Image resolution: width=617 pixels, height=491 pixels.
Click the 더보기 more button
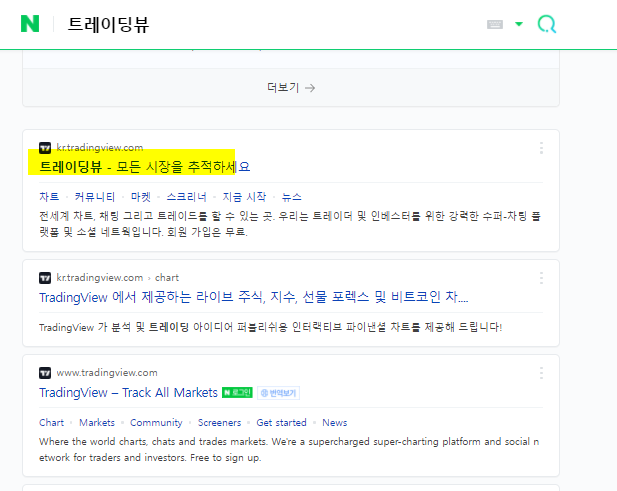coord(291,87)
